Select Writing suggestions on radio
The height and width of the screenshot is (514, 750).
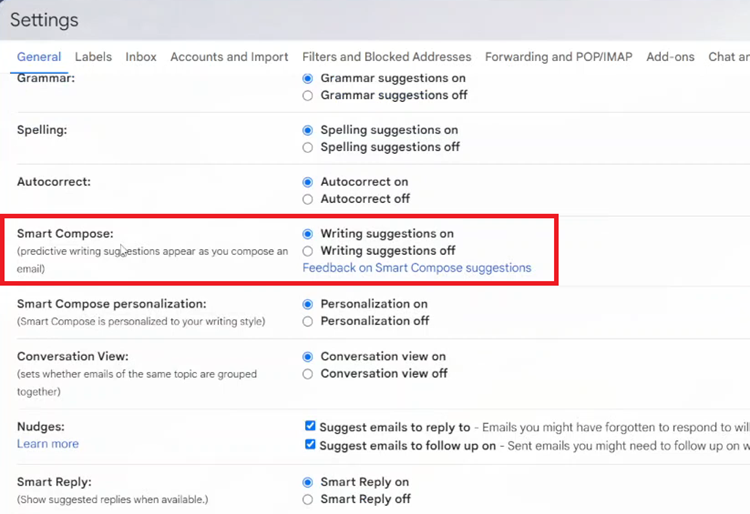click(x=308, y=234)
